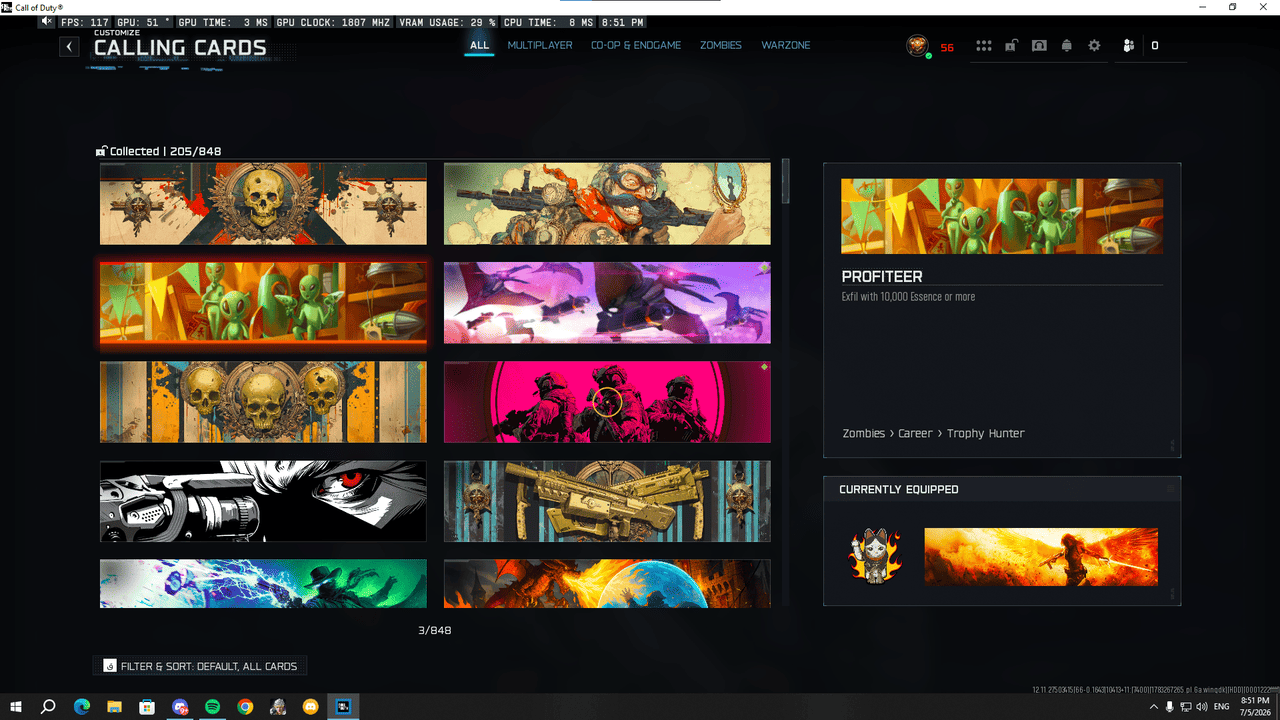Switch to the CO-OP & ENDGAME tab

(x=636, y=45)
